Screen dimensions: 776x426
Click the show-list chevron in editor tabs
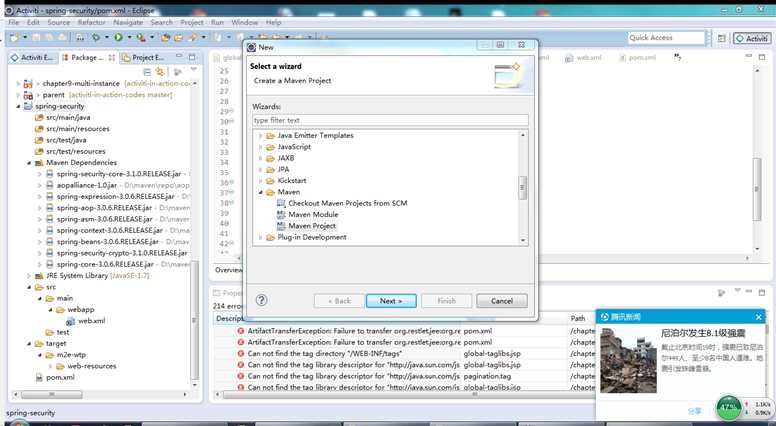(x=678, y=58)
